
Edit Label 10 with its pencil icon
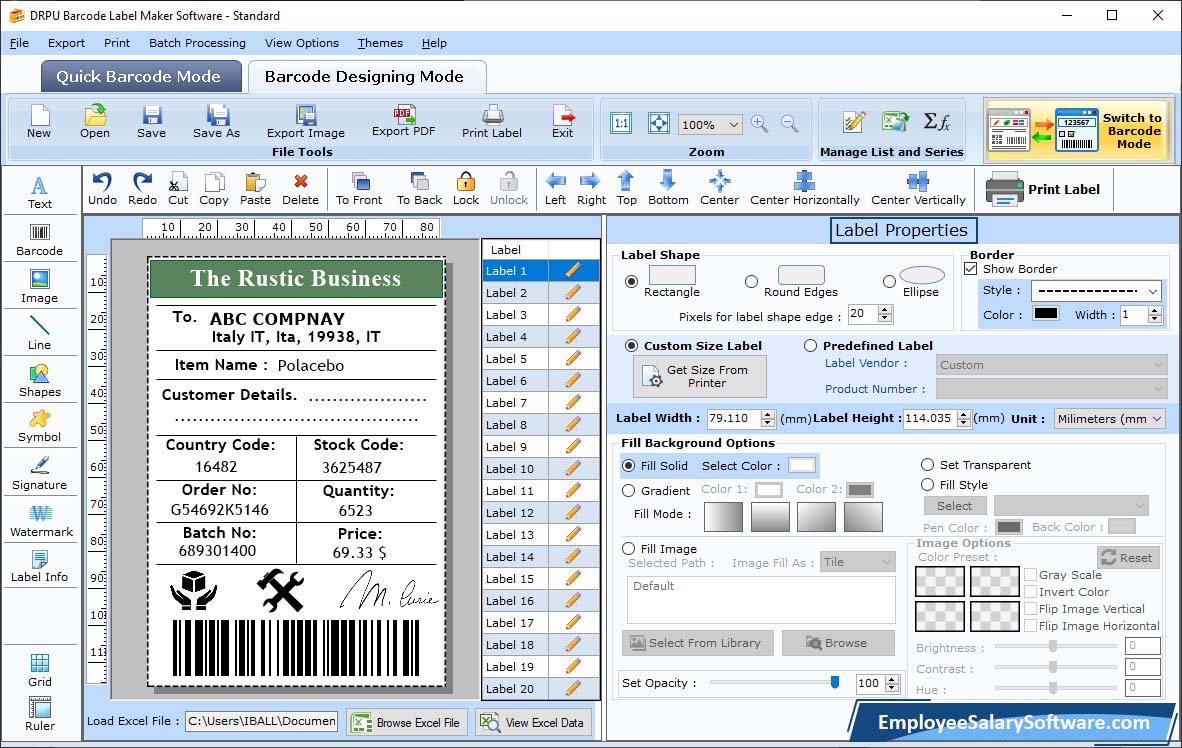[573, 468]
